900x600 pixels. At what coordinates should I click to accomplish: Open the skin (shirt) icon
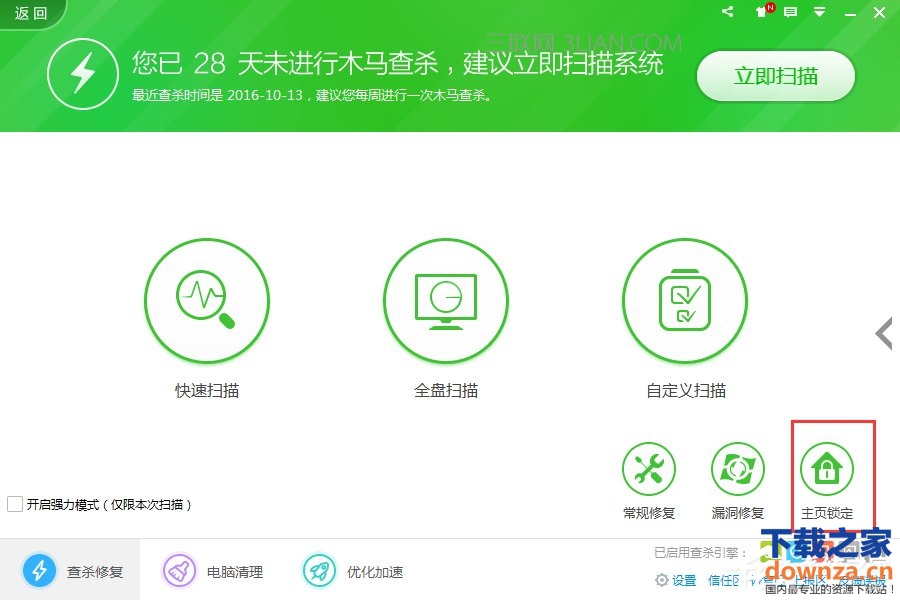tap(763, 12)
